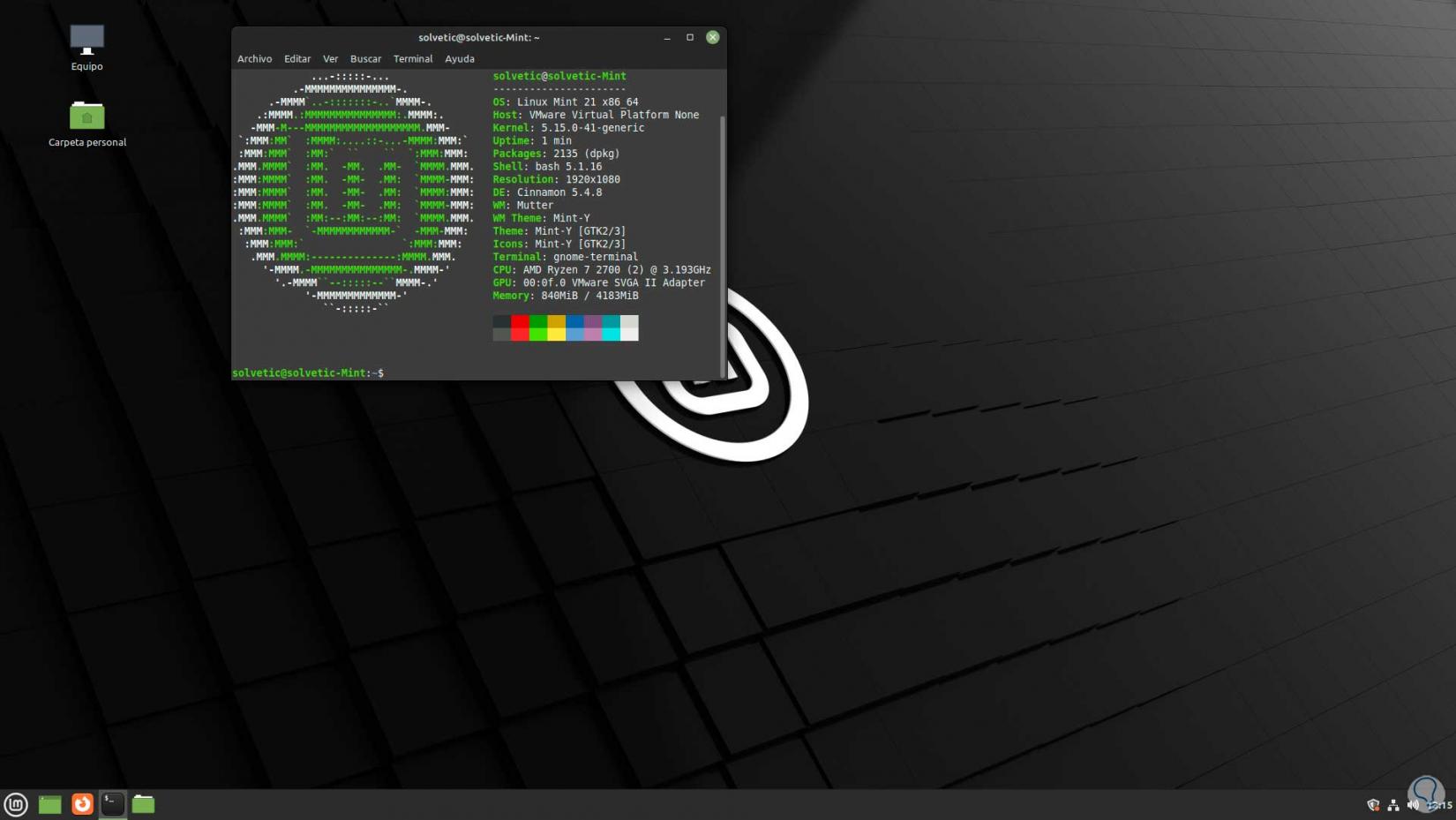Screen dimensions: 1456x820
Task: Click the "CPU: AMD Ryzen 7 2700" line
Action: [x=602, y=270]
